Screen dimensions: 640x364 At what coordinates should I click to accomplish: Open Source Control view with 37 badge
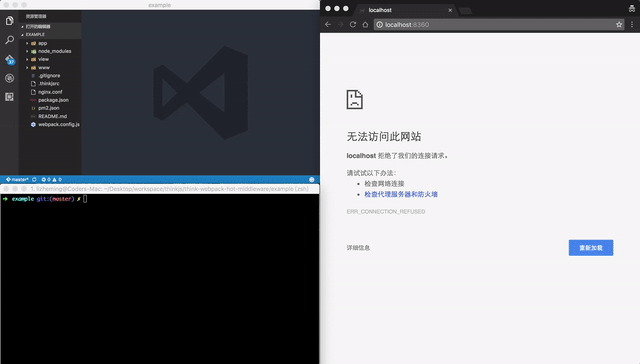point(10,60)
